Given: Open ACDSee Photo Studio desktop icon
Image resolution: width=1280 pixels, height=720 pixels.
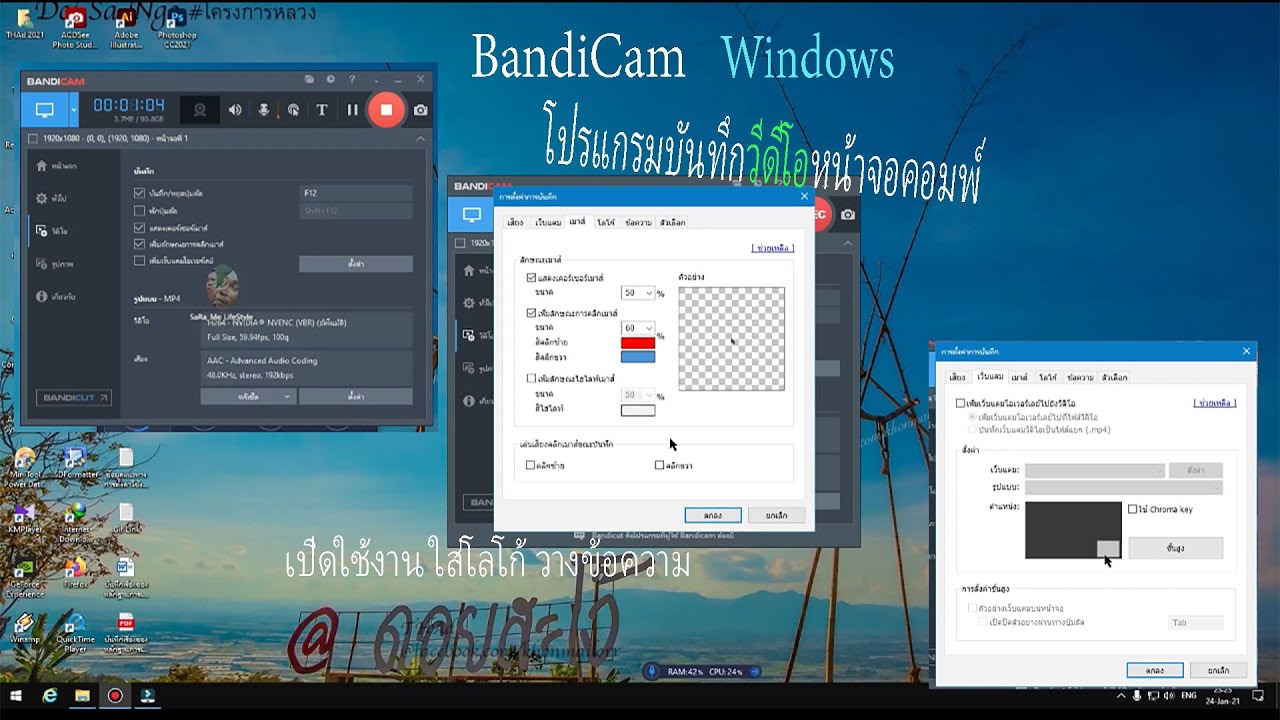Looking at the screenshot, I should 74,27.
